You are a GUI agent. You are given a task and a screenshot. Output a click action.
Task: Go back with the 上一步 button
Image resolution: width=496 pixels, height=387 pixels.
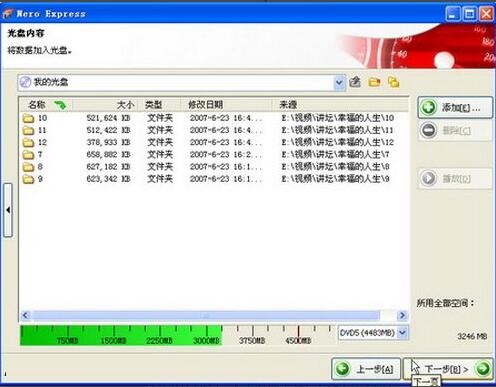click(x=366, y=369)
